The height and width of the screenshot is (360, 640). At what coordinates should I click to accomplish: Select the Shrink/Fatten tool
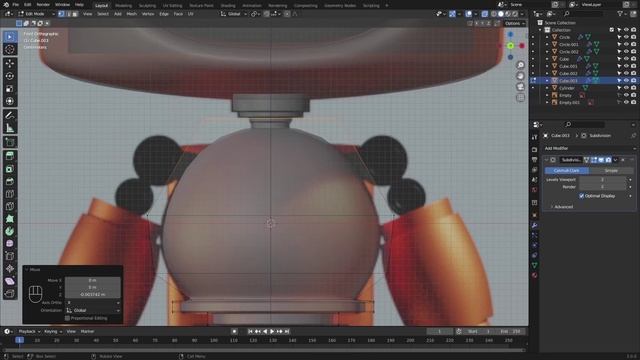[x=10, y=269]
